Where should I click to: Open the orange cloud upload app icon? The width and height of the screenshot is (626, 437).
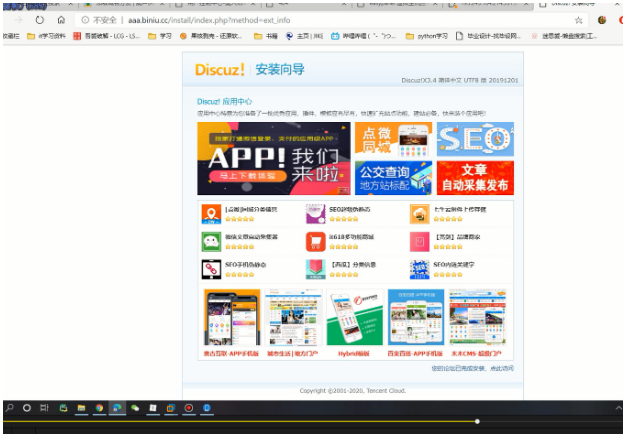coord(420,214)
